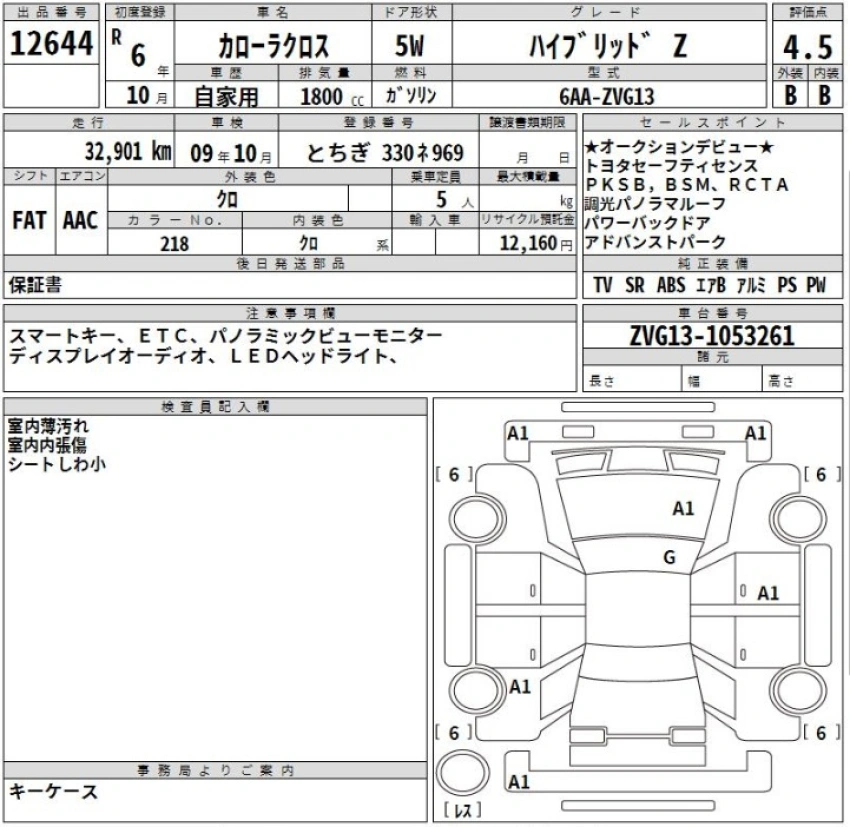Click the PS equipment code
The height and width of the screenshot is (827, 850).
pos(787,285)
